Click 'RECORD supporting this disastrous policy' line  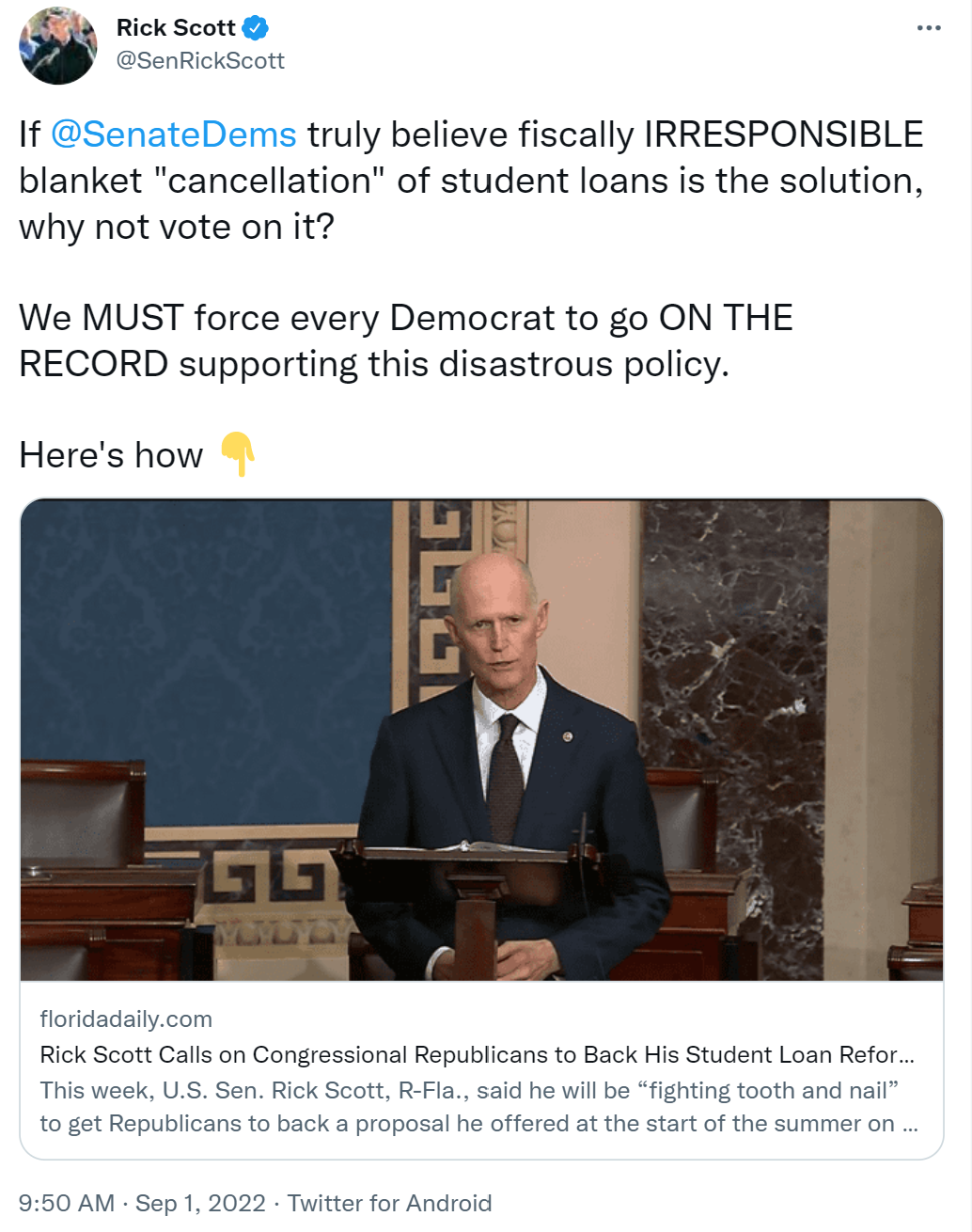pyautogui.click(x=374, y=364)
